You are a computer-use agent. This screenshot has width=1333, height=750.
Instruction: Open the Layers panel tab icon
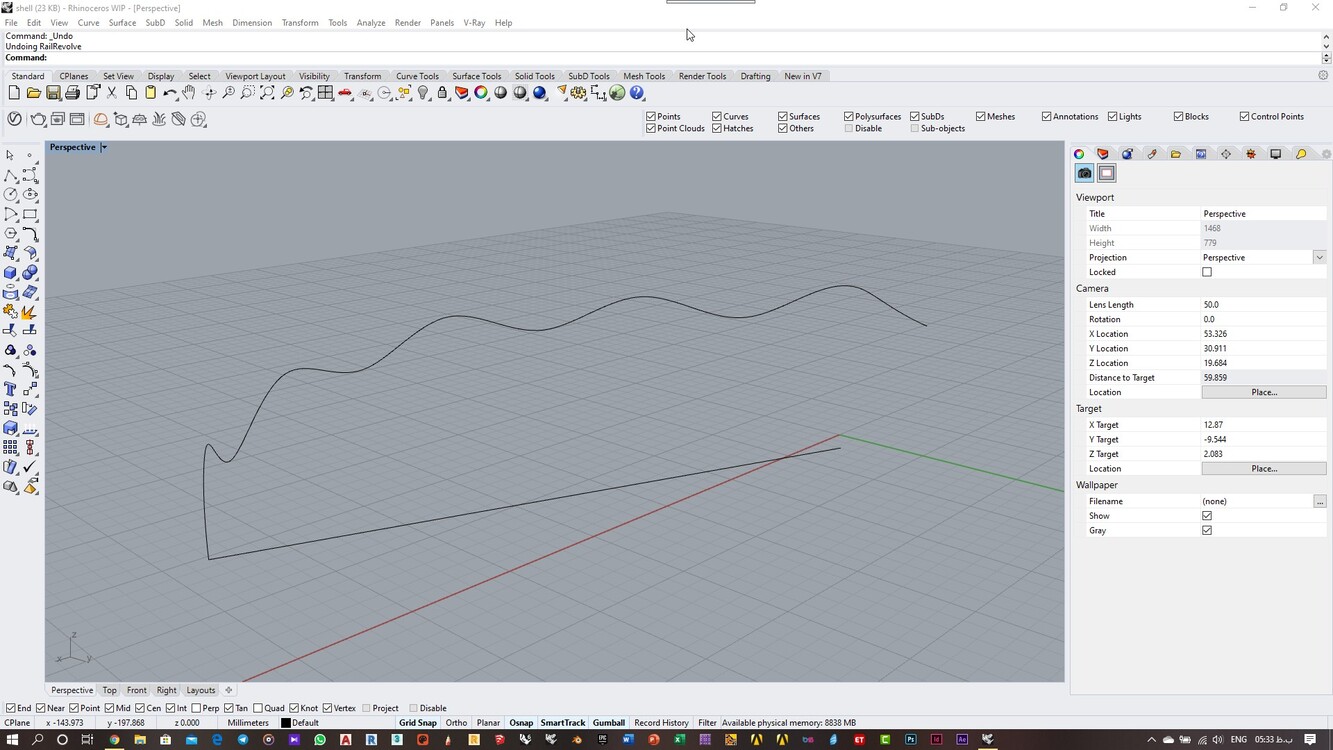(1103, 154)
